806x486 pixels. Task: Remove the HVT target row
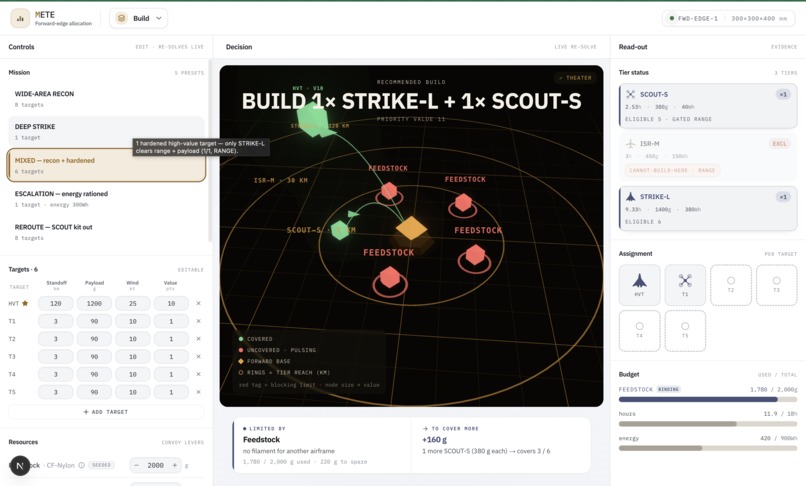coord(198,303)
